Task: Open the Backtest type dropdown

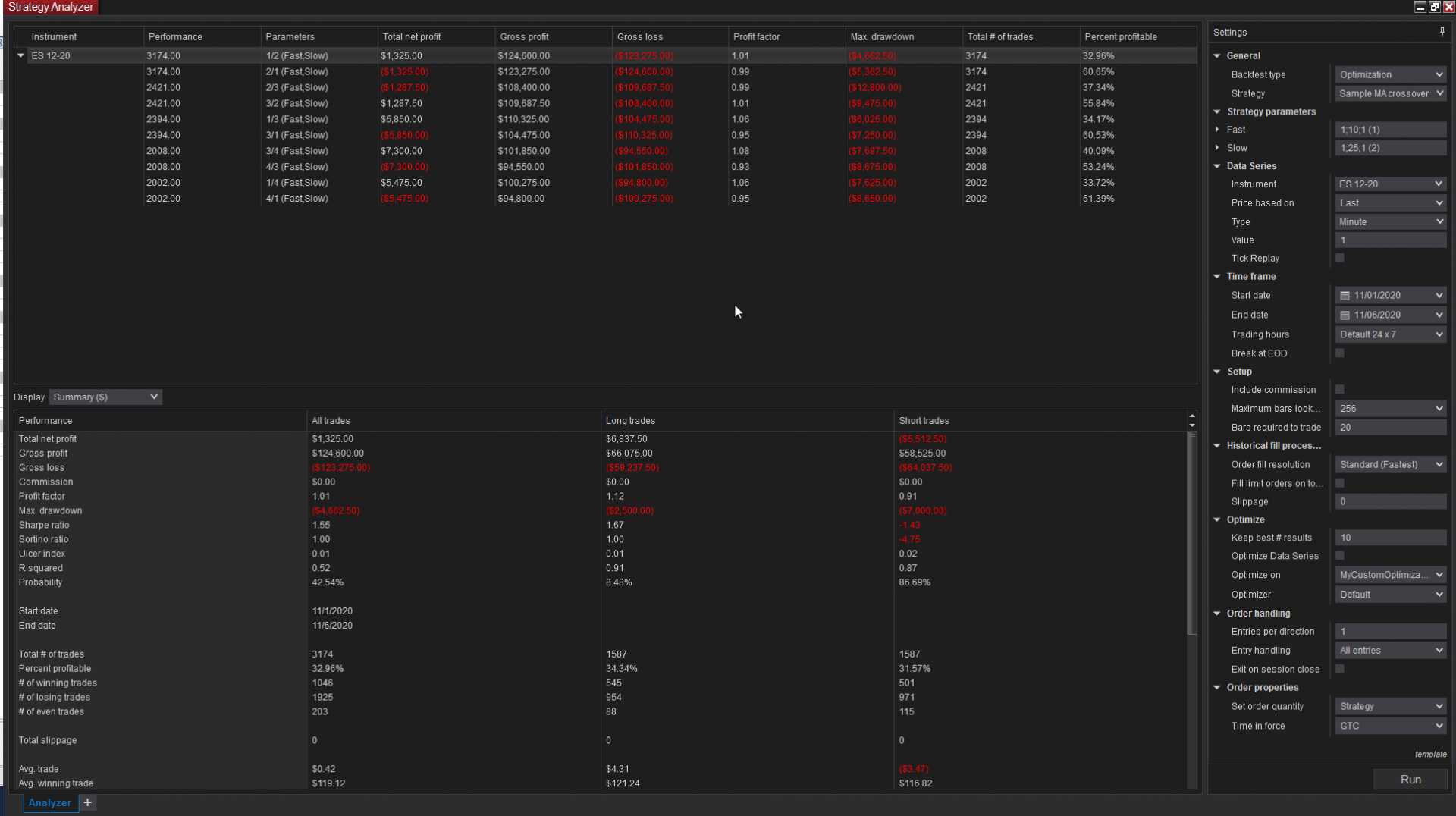Action: (x=1391, y=74)
